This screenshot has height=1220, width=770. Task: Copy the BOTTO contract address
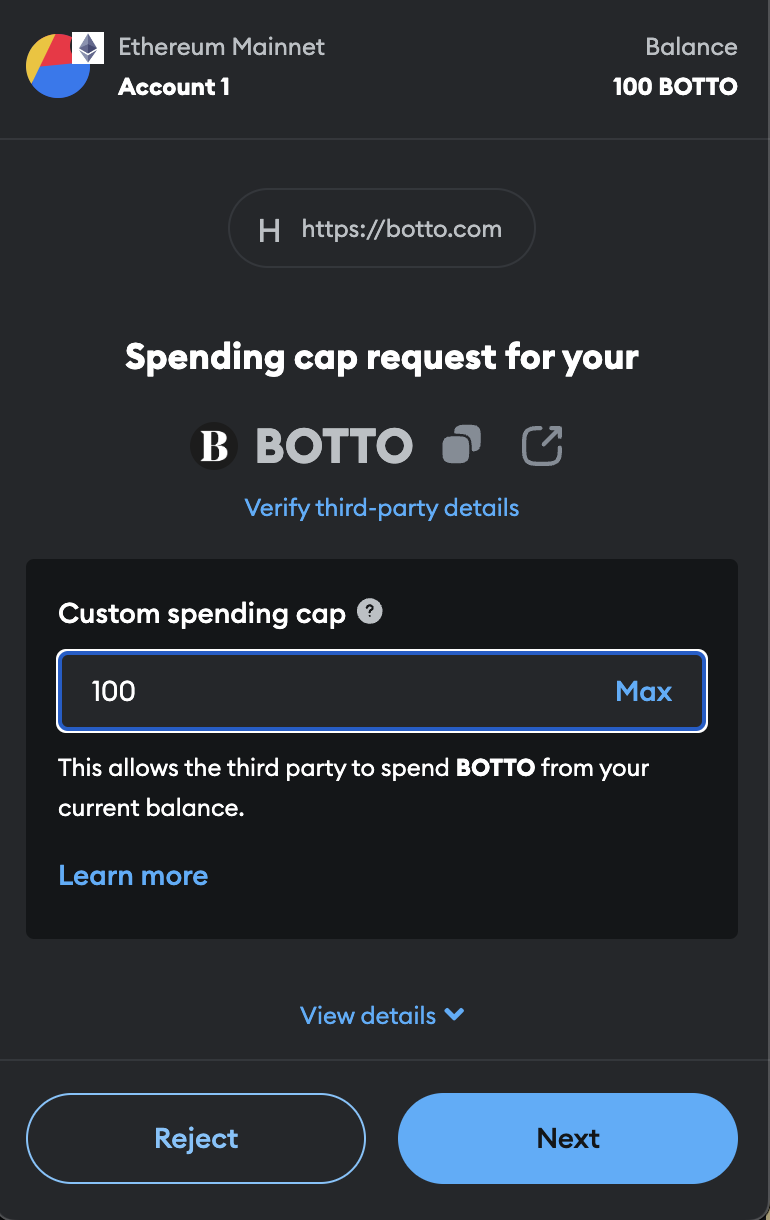pos(461,445)
